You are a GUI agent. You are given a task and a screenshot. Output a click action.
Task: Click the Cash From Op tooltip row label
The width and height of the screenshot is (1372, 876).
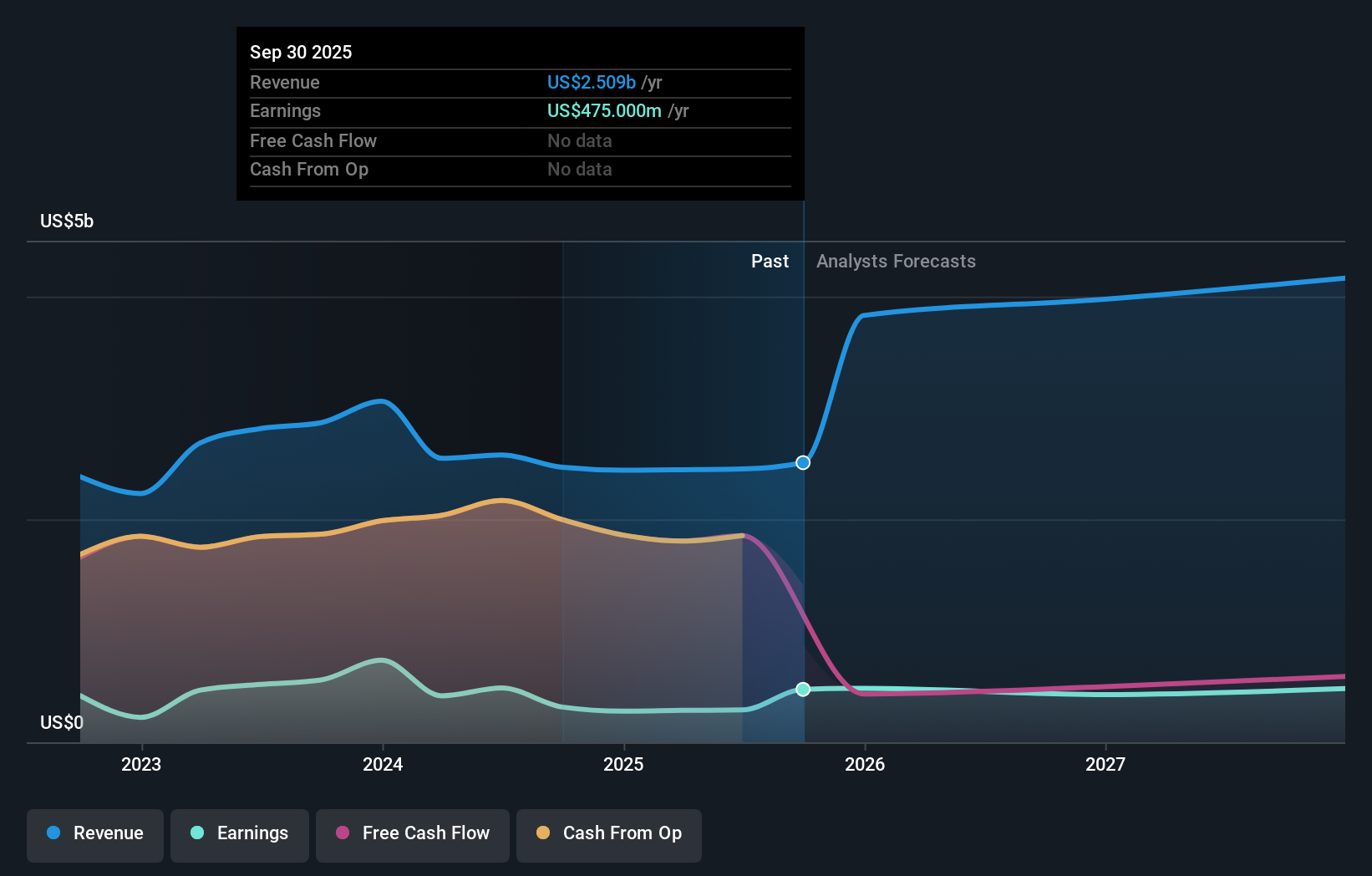[309, 170]
